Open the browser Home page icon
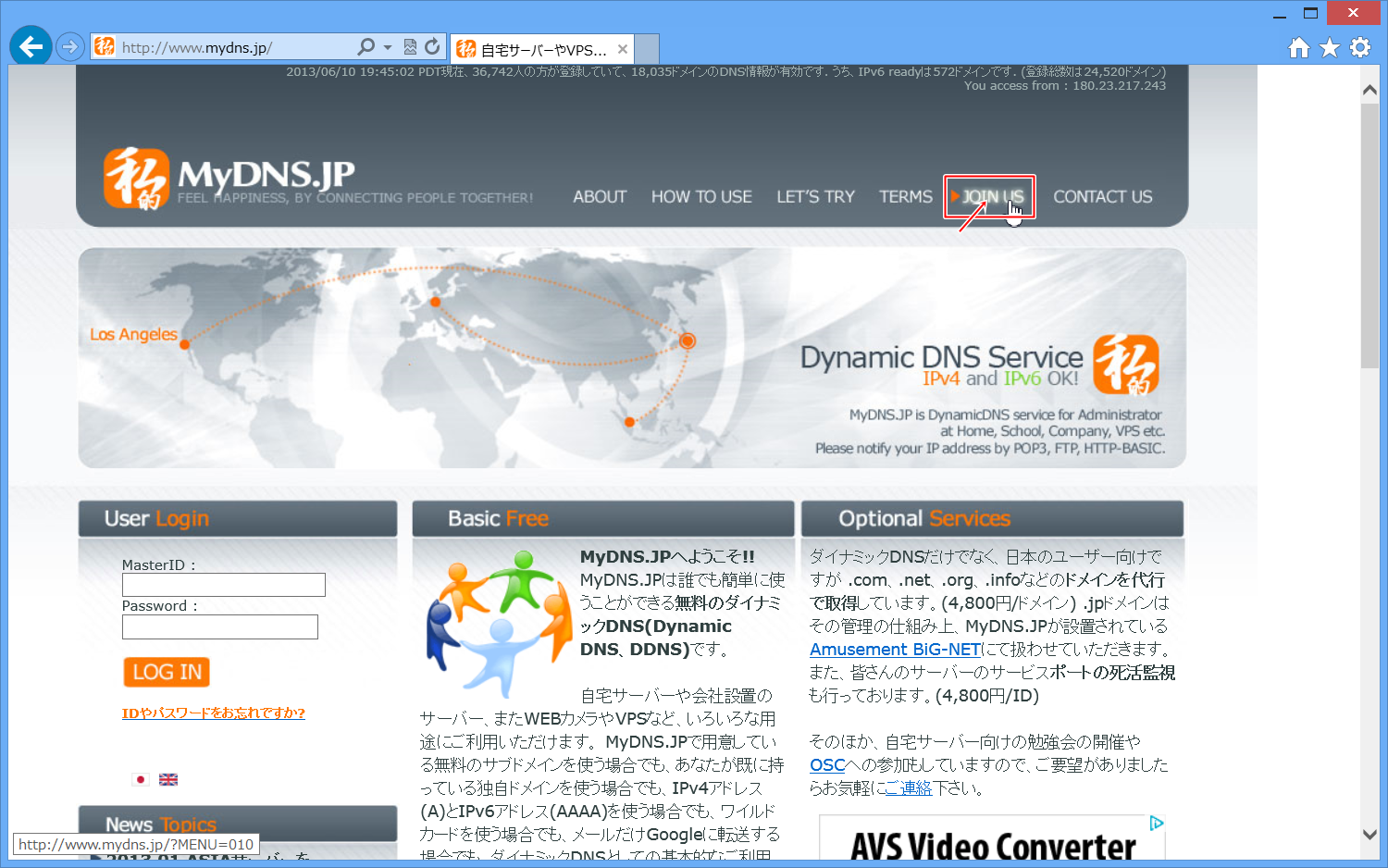Viewport: 1388px width, 868px height. tap(1299, 47)
